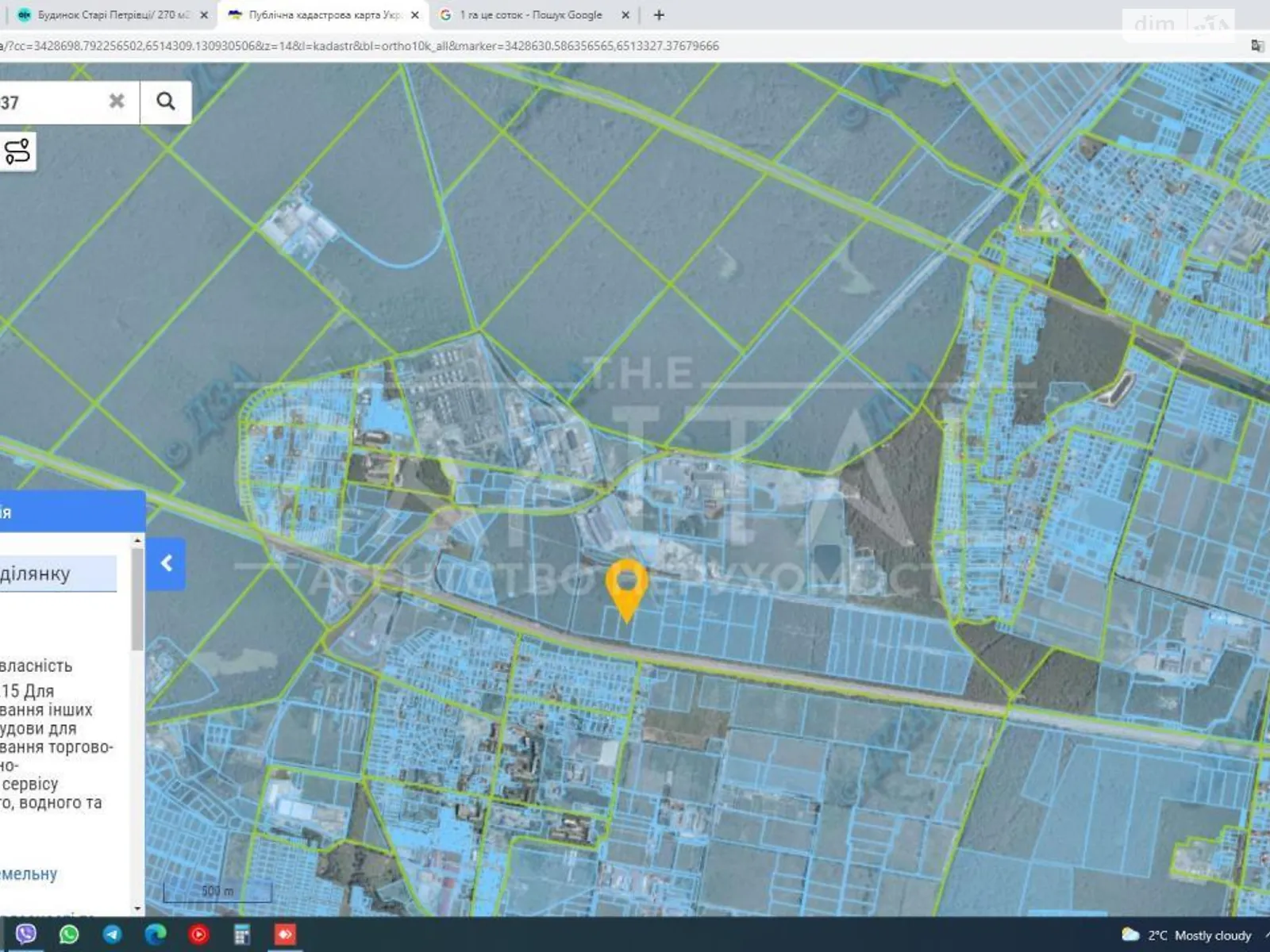Open YouTube Music from the taskbar

point(198,935)
